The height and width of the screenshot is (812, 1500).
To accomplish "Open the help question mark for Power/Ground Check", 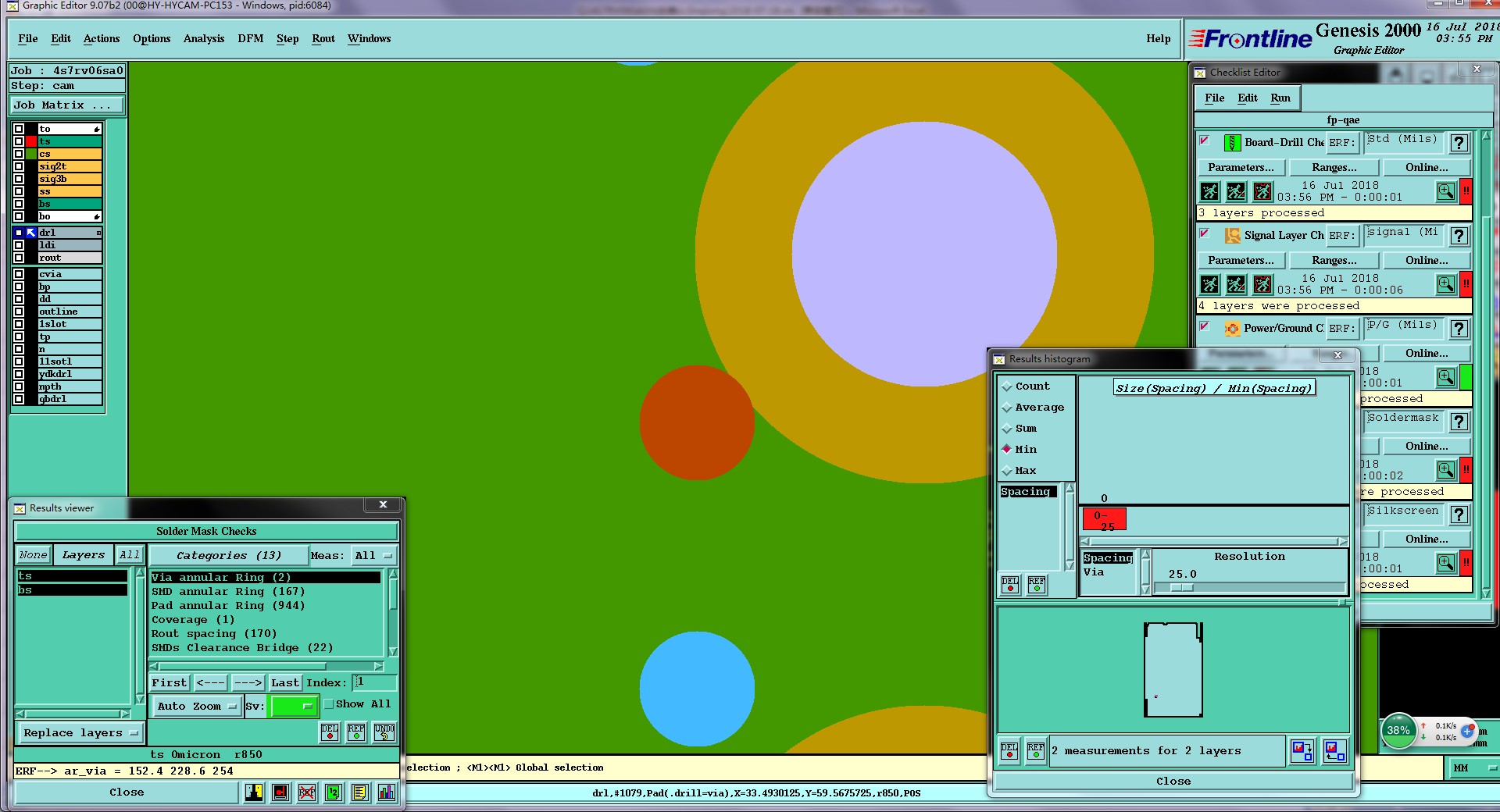I will click(x=1459, y=329).
